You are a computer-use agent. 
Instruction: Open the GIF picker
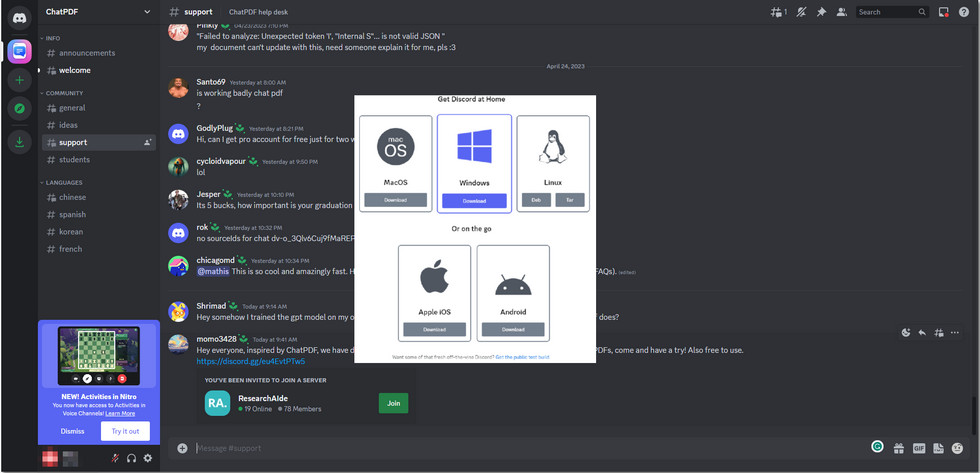pos(918,448)
